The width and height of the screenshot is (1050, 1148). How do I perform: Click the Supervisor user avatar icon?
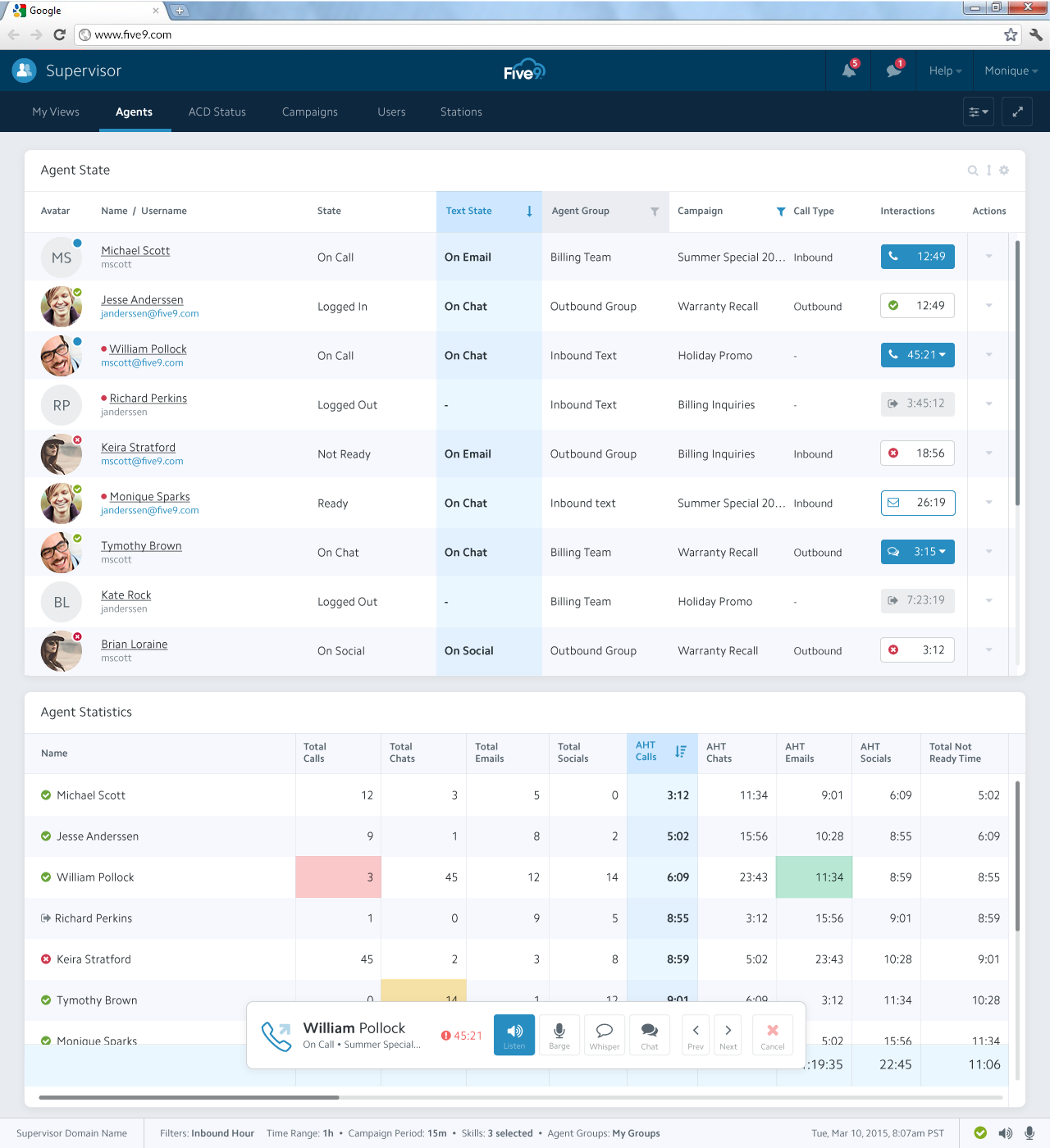click(x=24, y=71)
